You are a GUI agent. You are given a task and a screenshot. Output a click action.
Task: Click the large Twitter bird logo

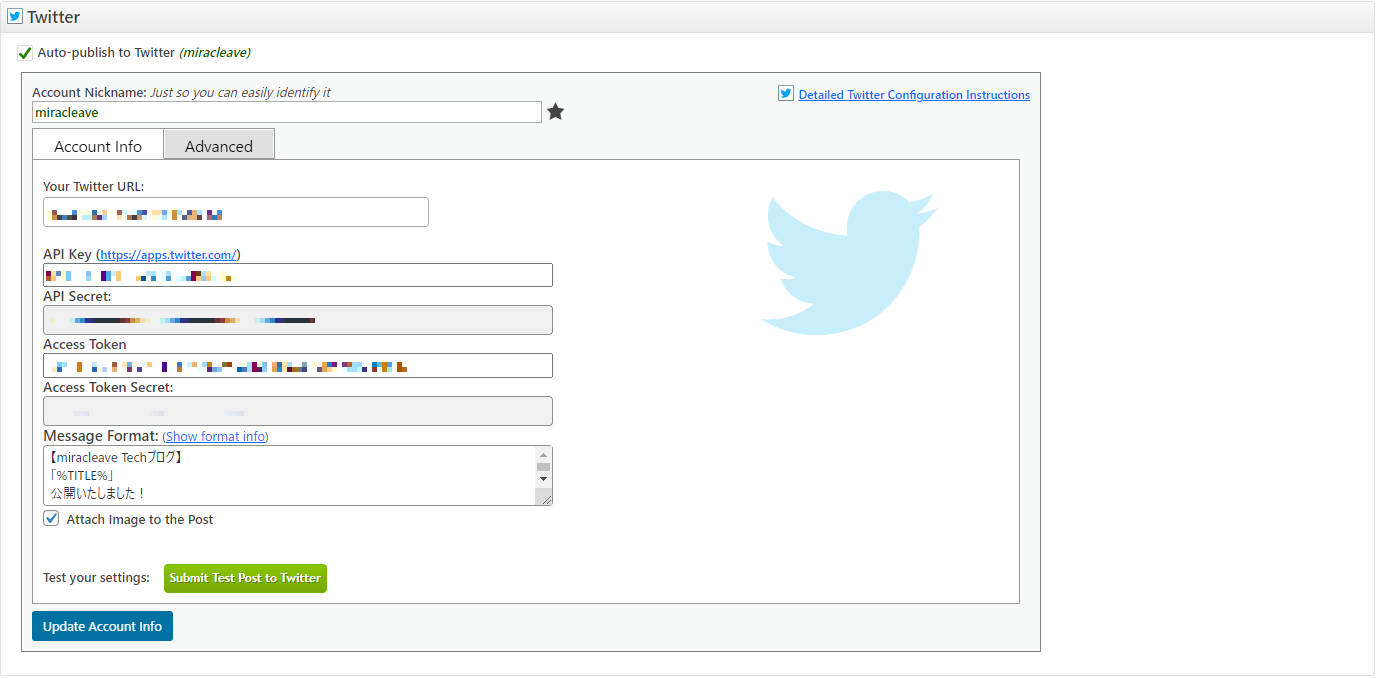pos(850,262)
